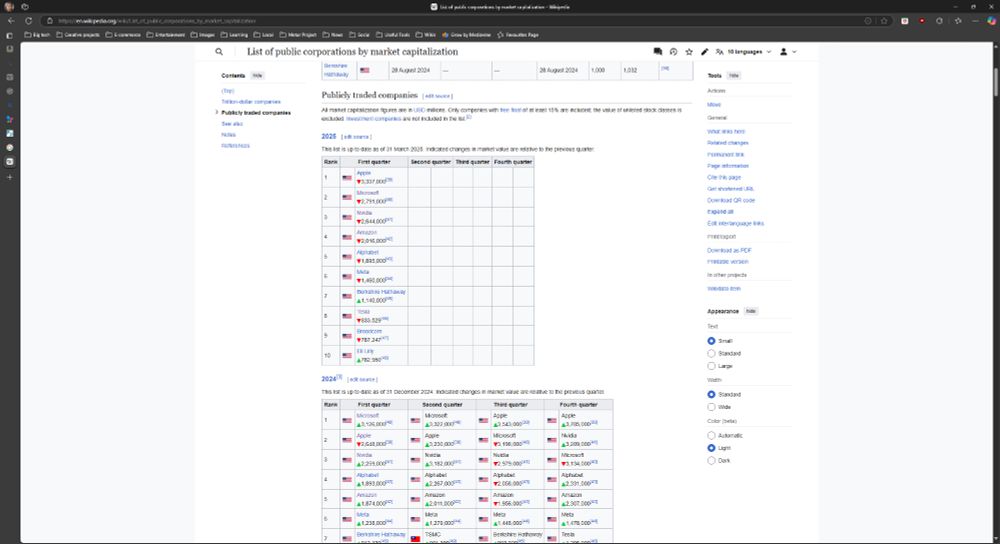The image size is (1000, 544).
Task: Open the Learning bookmarks folder
Action: coord(234,35)
